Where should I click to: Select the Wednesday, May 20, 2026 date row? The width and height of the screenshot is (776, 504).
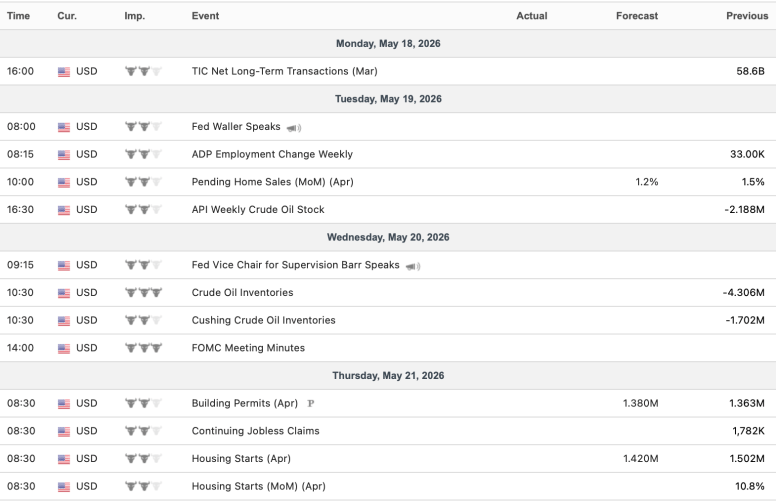point(388,237)
